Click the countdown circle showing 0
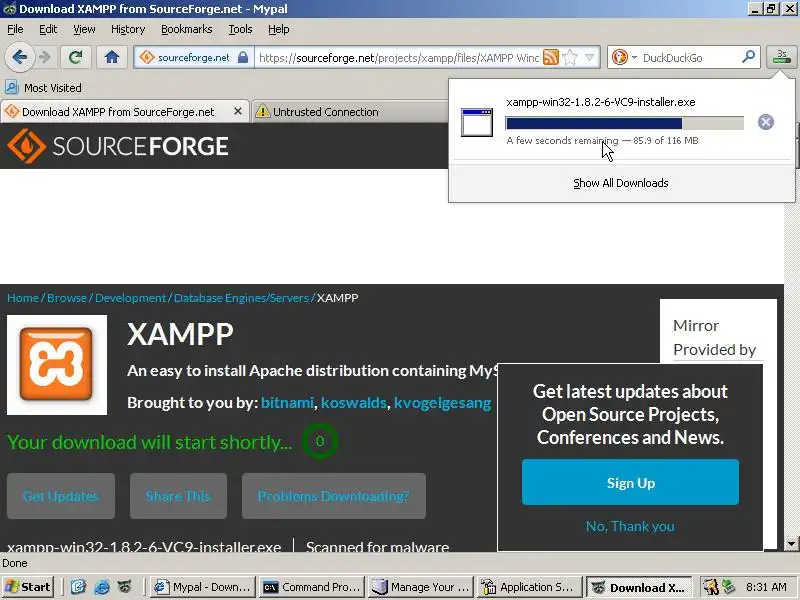 click(319, 441)
